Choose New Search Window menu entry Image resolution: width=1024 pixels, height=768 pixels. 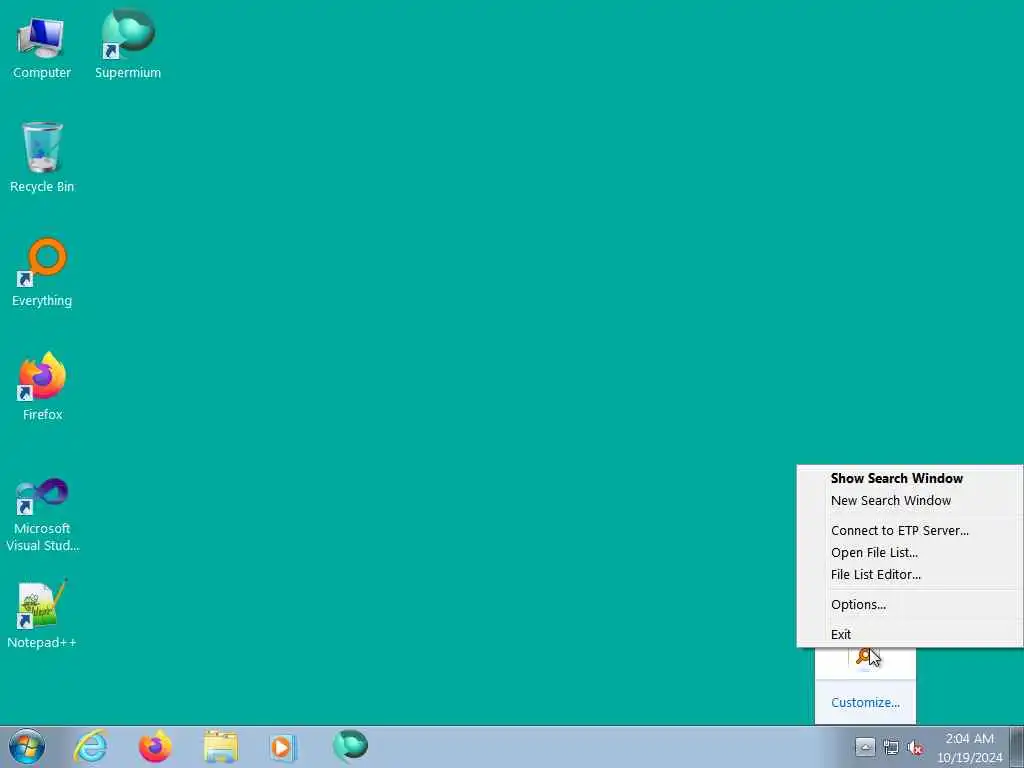(909, 500)
